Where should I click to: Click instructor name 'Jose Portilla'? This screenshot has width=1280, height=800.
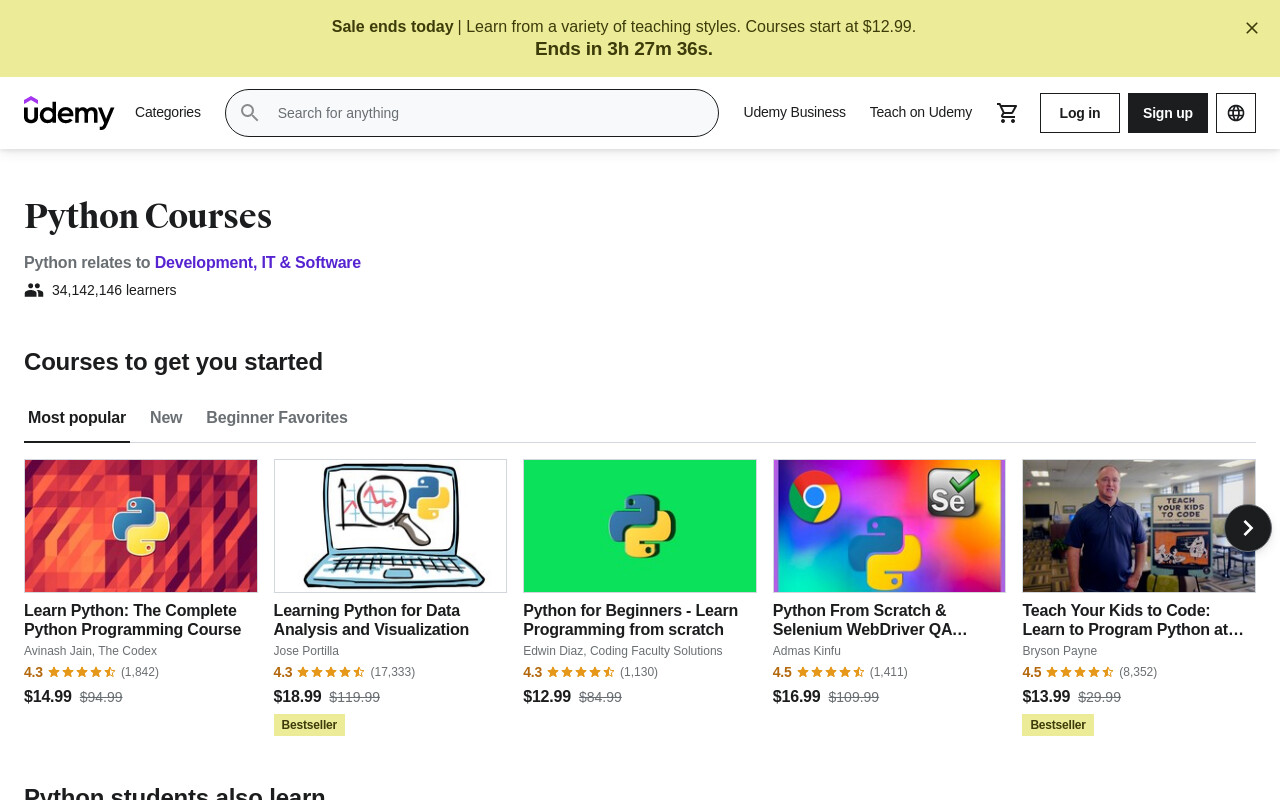[306, 651]
